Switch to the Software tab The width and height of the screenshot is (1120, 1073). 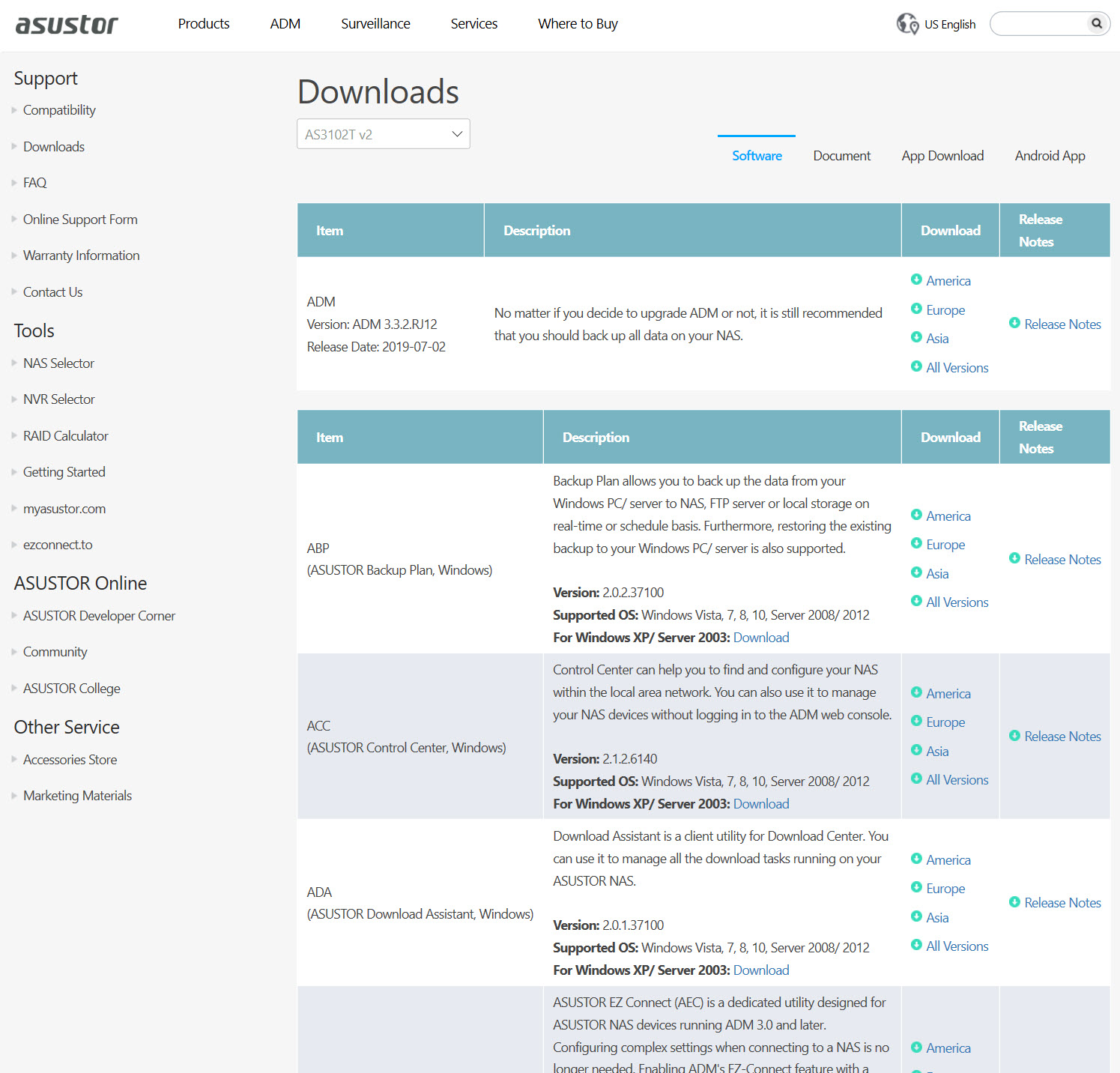(x=757, y=156)
